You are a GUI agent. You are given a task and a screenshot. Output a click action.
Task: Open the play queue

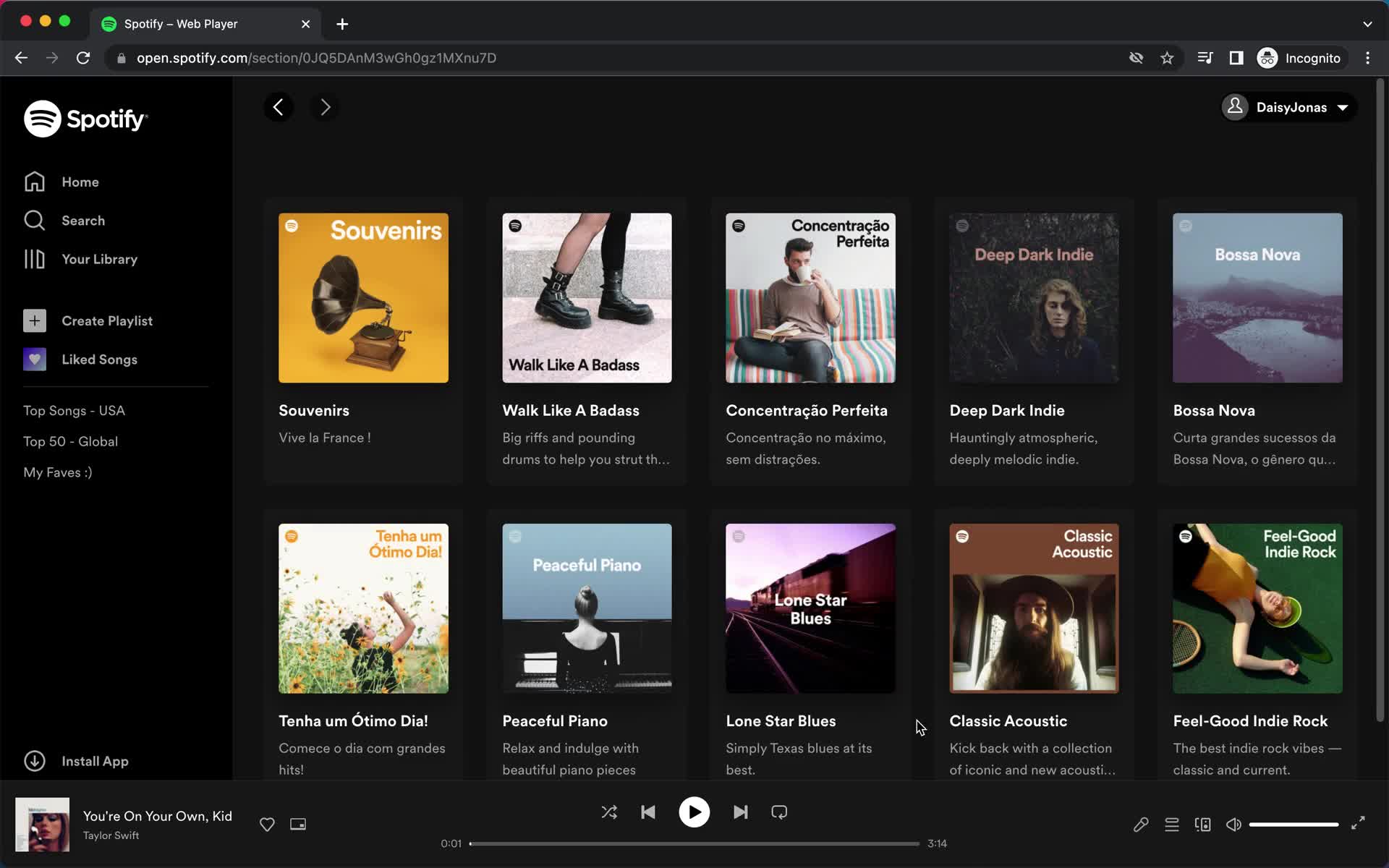point(1171,824)
